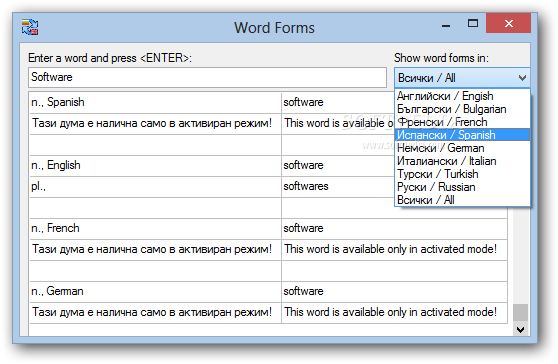Click the 'n., German' cell

(156, 291)
